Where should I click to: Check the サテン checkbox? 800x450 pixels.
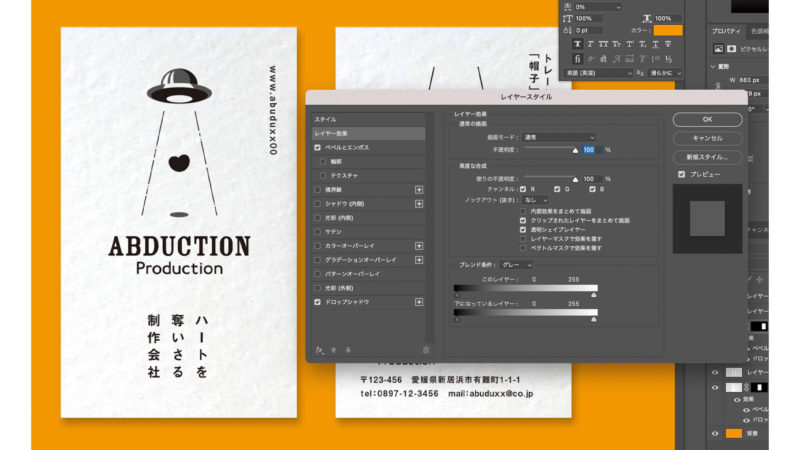click(317, 232)
